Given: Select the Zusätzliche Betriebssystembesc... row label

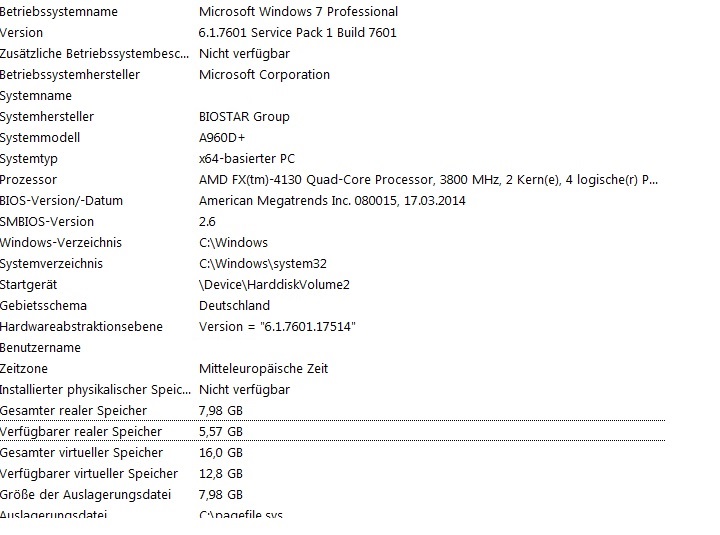Looking at the screenshot, I should 95,54.
